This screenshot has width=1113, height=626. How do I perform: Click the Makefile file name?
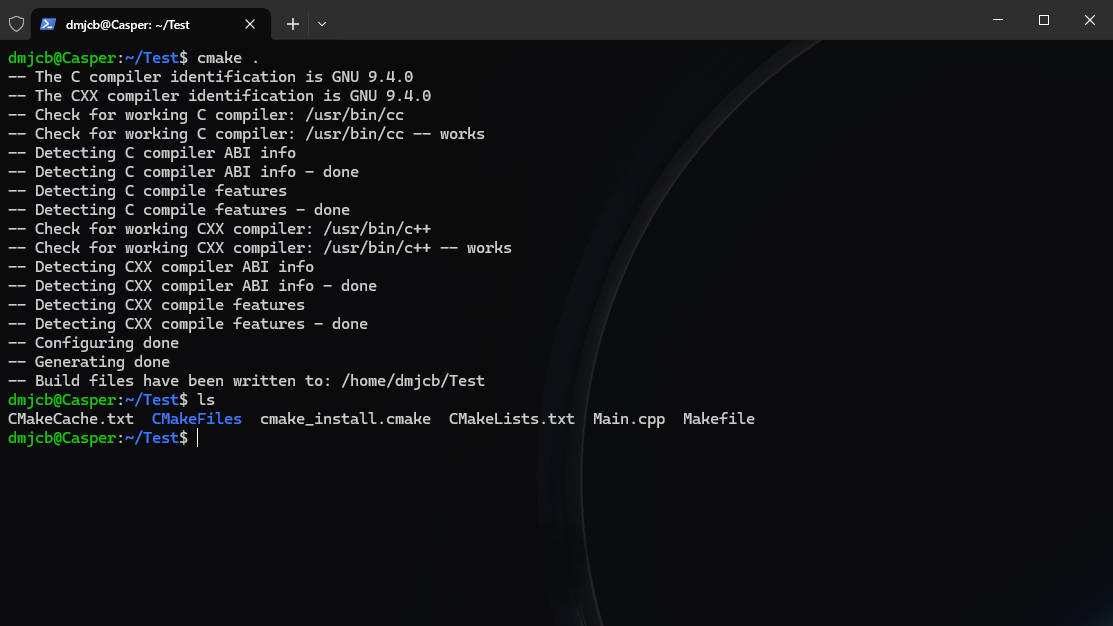click(x=718, y=419)
